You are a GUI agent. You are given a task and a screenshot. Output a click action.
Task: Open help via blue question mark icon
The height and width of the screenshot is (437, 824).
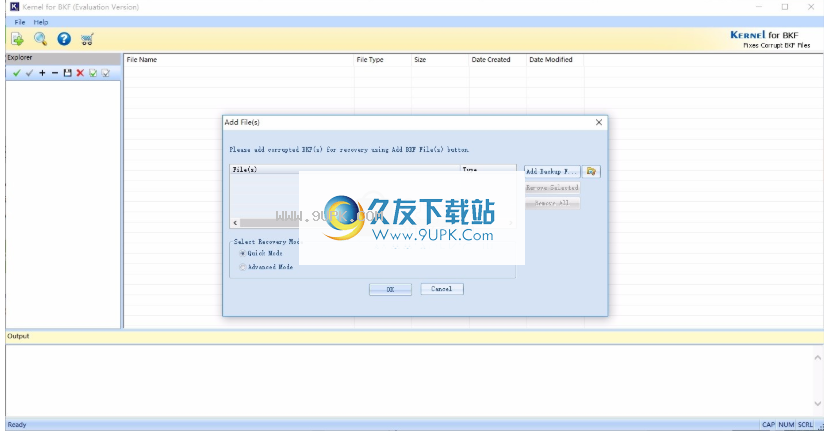click(x=64, y=39)
